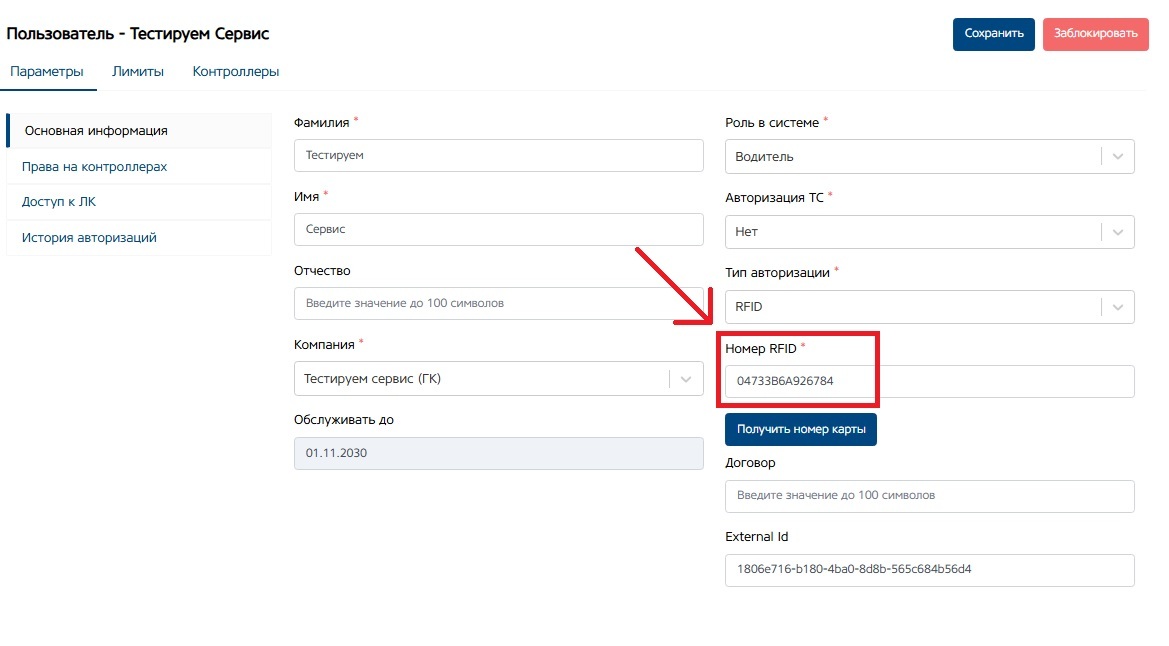The width and height of the screenshot is (1169, 646).
Task: Open the Тип авторизации dropdown chevron
Action: tap(1118, 307)
